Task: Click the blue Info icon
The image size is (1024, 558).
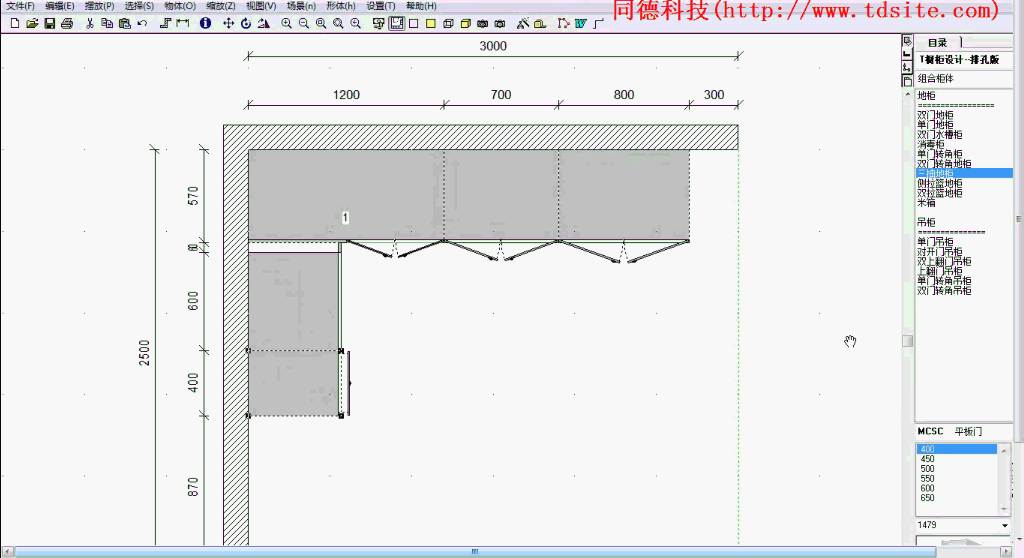Action: [205, 23]
